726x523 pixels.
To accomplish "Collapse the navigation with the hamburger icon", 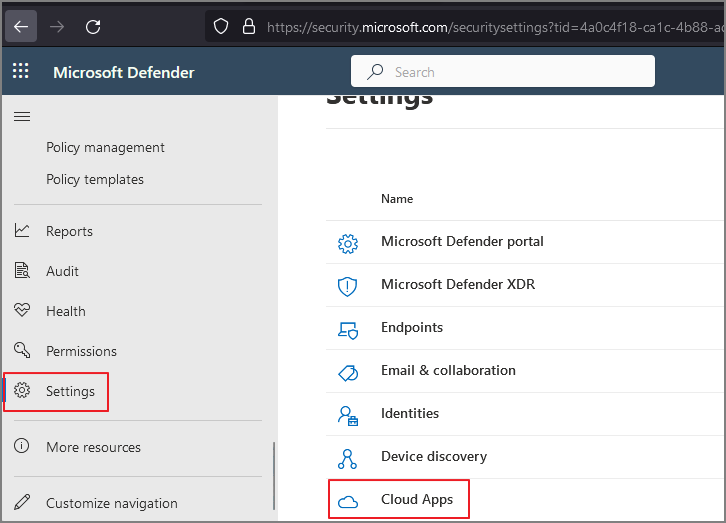I will coord(22,116).
